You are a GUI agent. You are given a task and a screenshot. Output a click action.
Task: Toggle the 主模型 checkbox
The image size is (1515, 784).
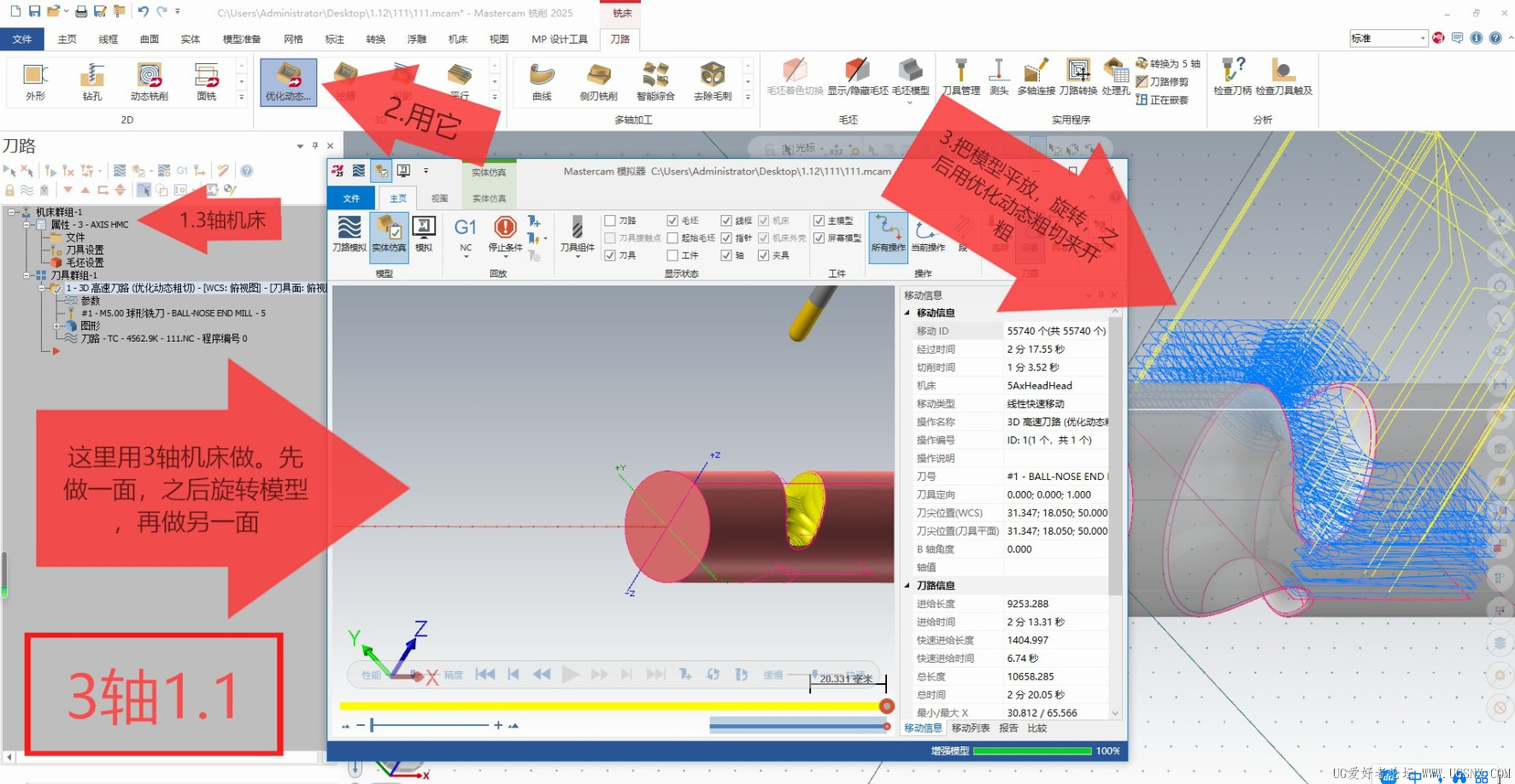pos(819,220)
